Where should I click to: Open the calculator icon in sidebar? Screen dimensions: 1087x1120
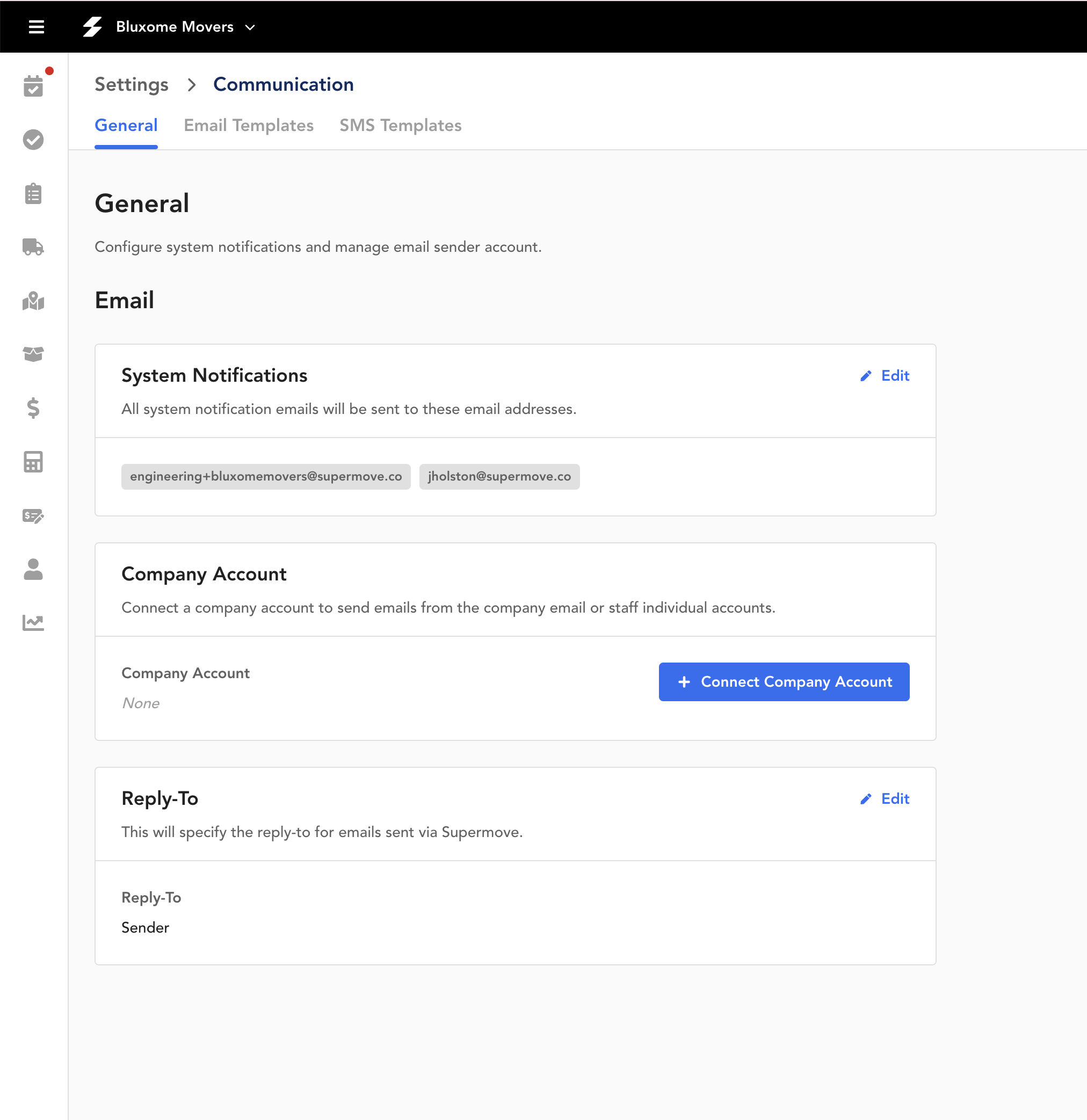33,462
